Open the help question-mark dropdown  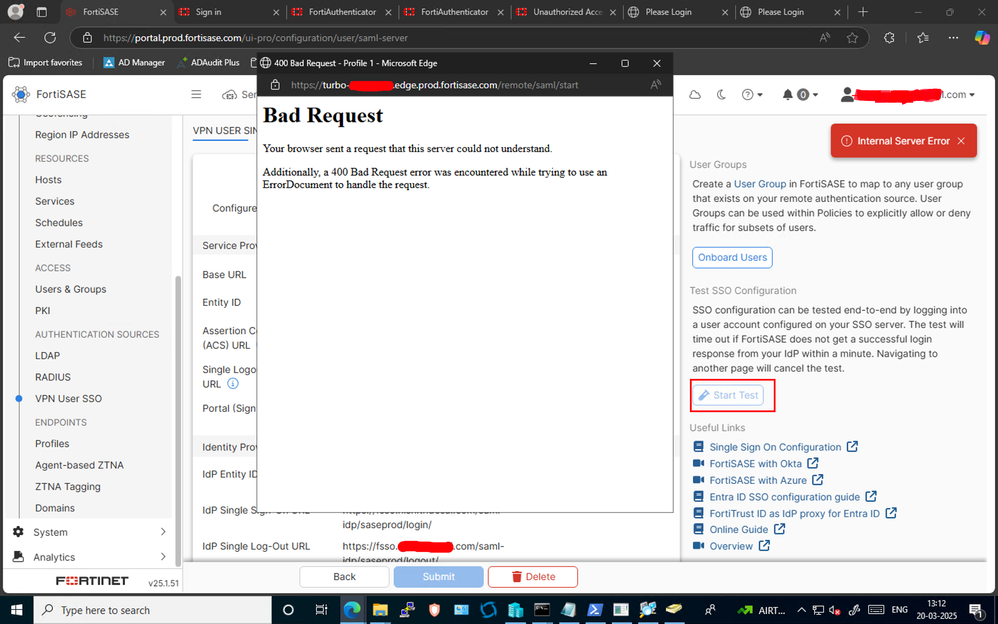pos(752,94)
